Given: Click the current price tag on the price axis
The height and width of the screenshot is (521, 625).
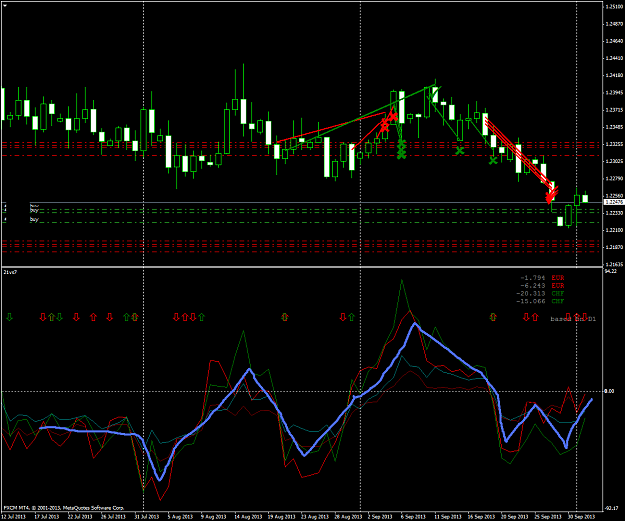Looking at the screenshot, I should [614, 203].
